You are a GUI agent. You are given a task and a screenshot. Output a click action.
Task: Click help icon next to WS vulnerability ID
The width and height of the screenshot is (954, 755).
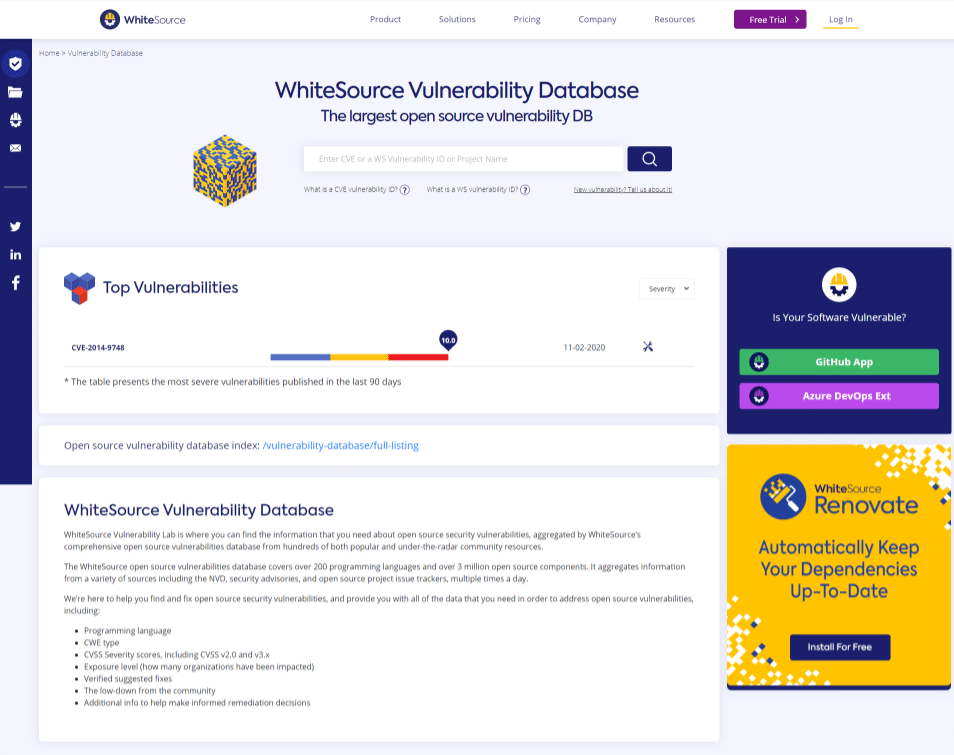(525, 190)
